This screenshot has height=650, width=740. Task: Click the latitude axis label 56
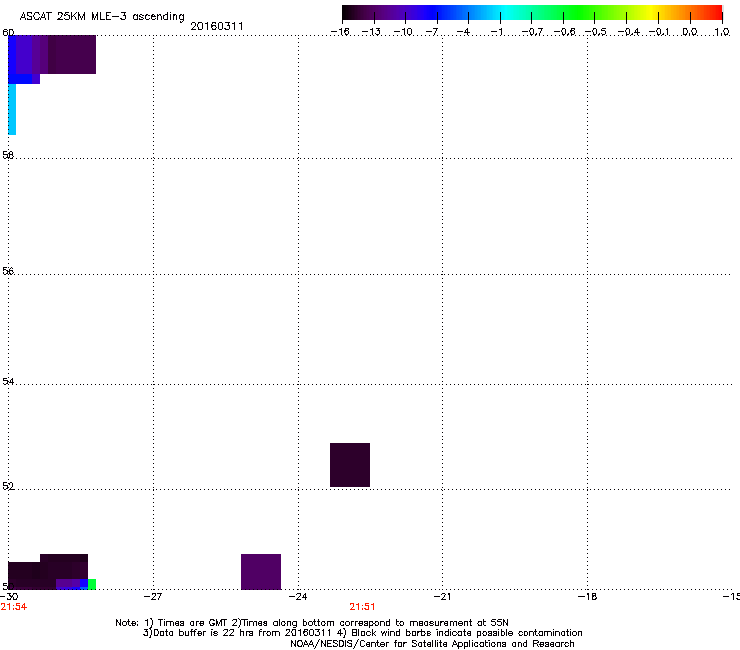point(8,271)
